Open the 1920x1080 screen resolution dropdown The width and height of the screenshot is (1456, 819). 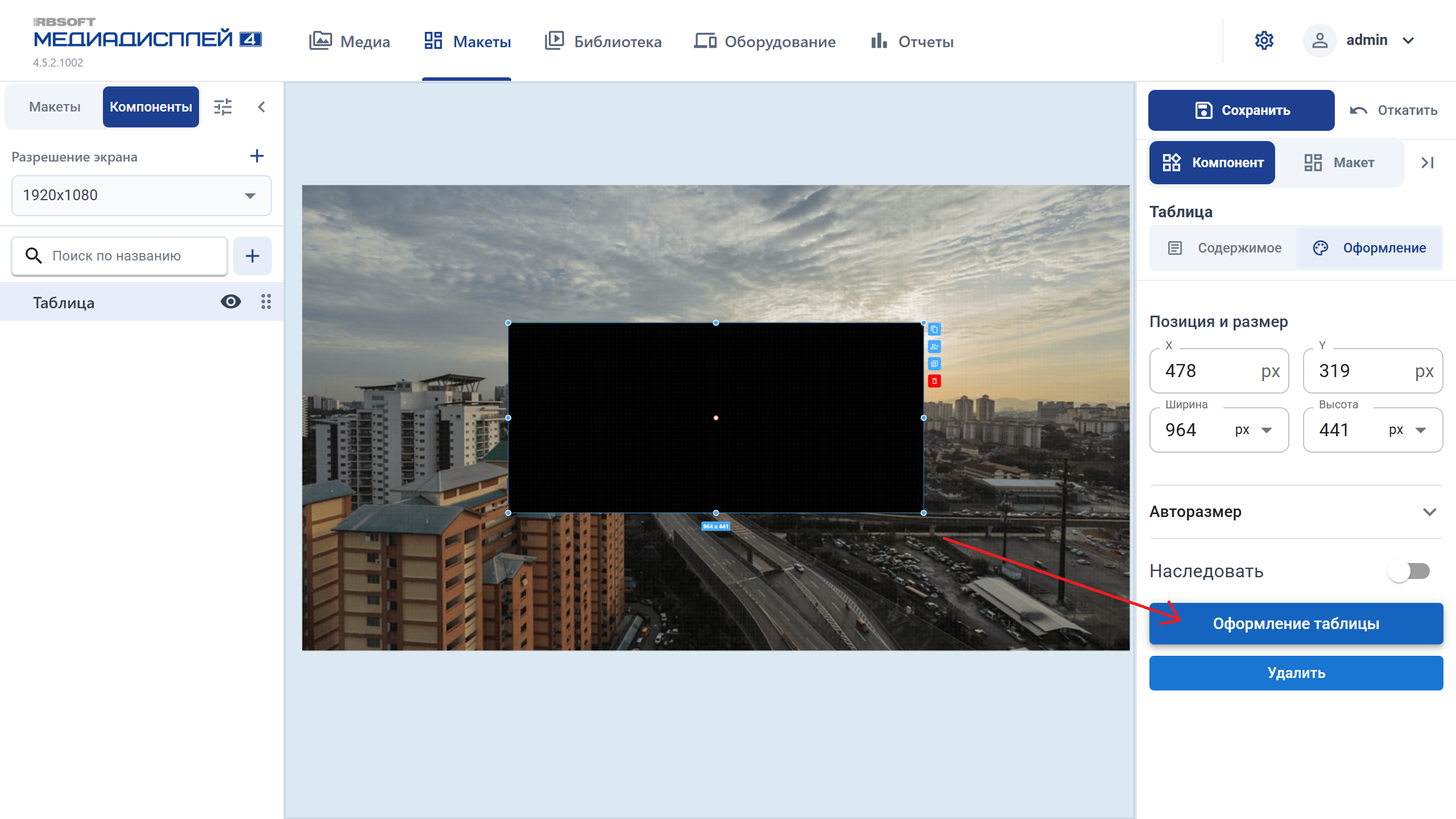point(141,195)
